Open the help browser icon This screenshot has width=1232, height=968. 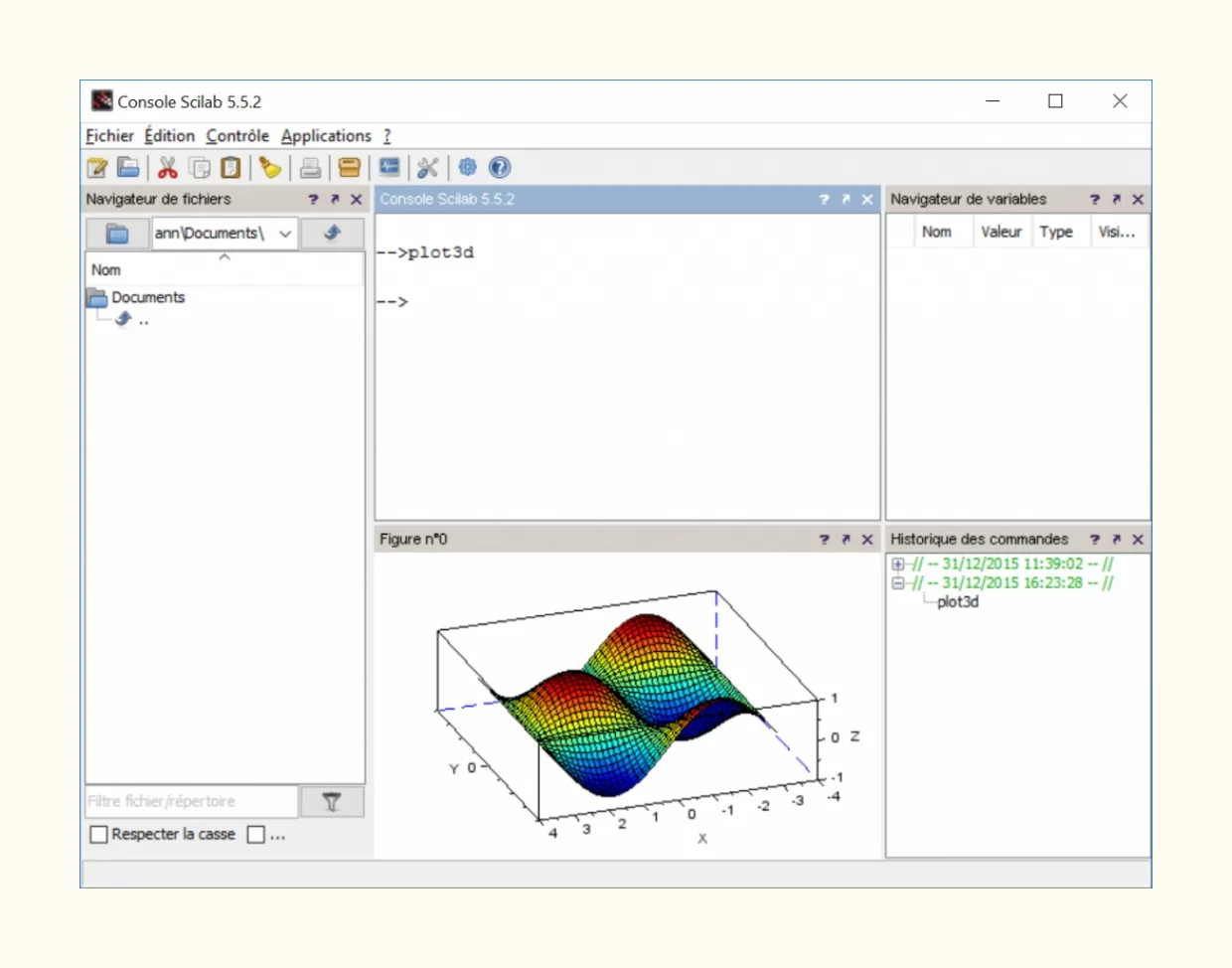point(500,168)
